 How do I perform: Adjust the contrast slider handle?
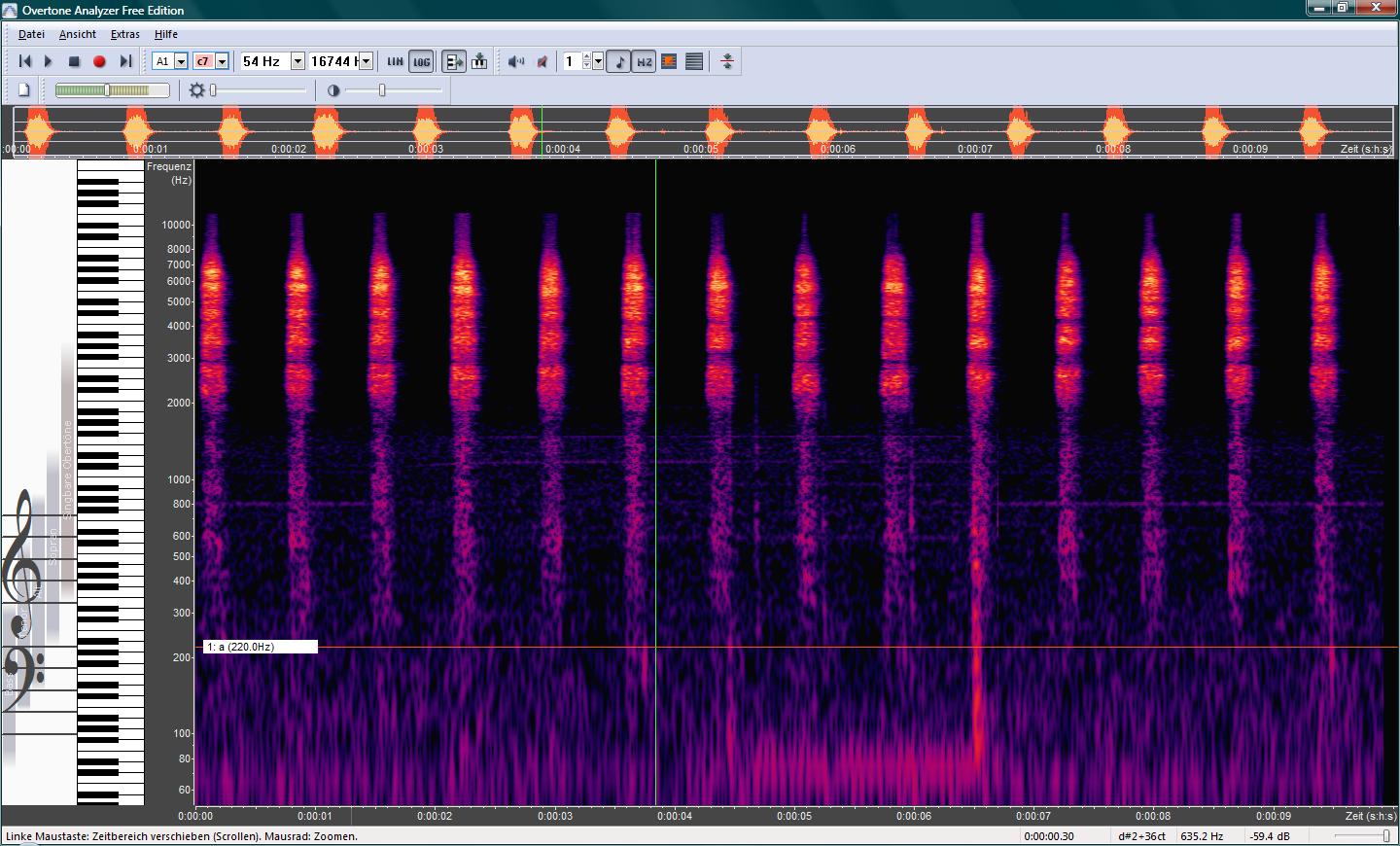[382, 90]
